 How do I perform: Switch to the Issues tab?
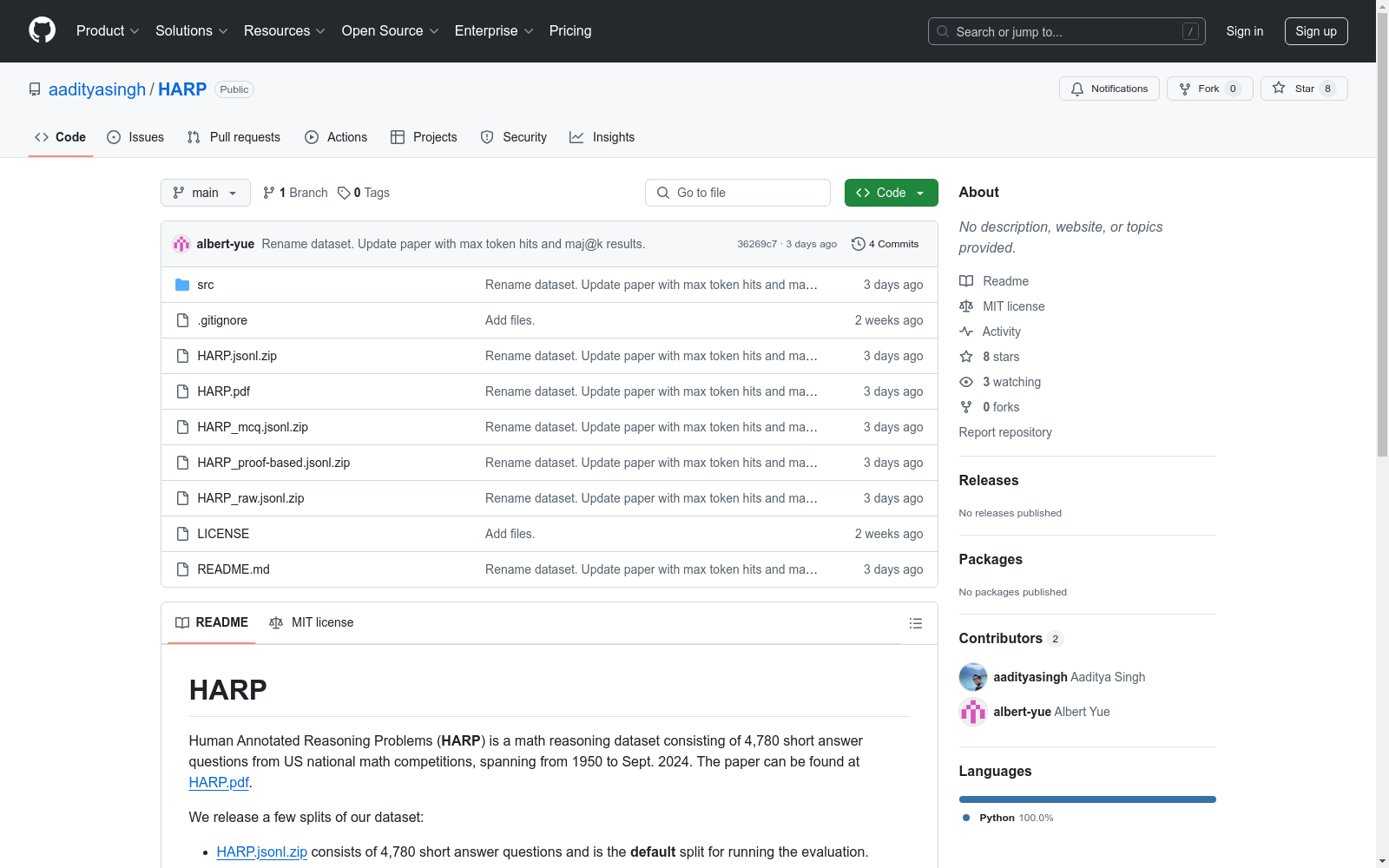click(135, 137)
